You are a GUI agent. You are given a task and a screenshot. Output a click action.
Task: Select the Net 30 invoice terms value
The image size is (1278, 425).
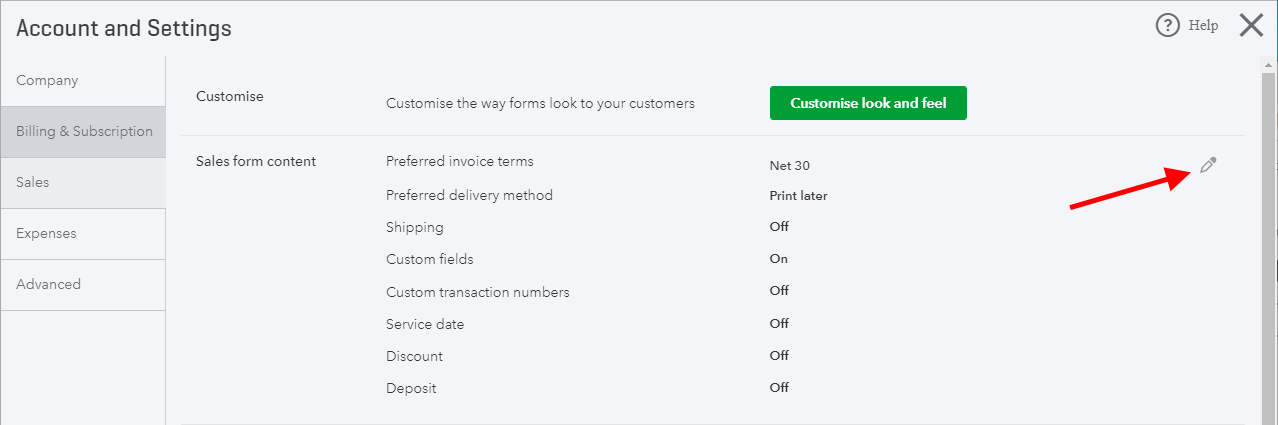click(x=790, y=166)
